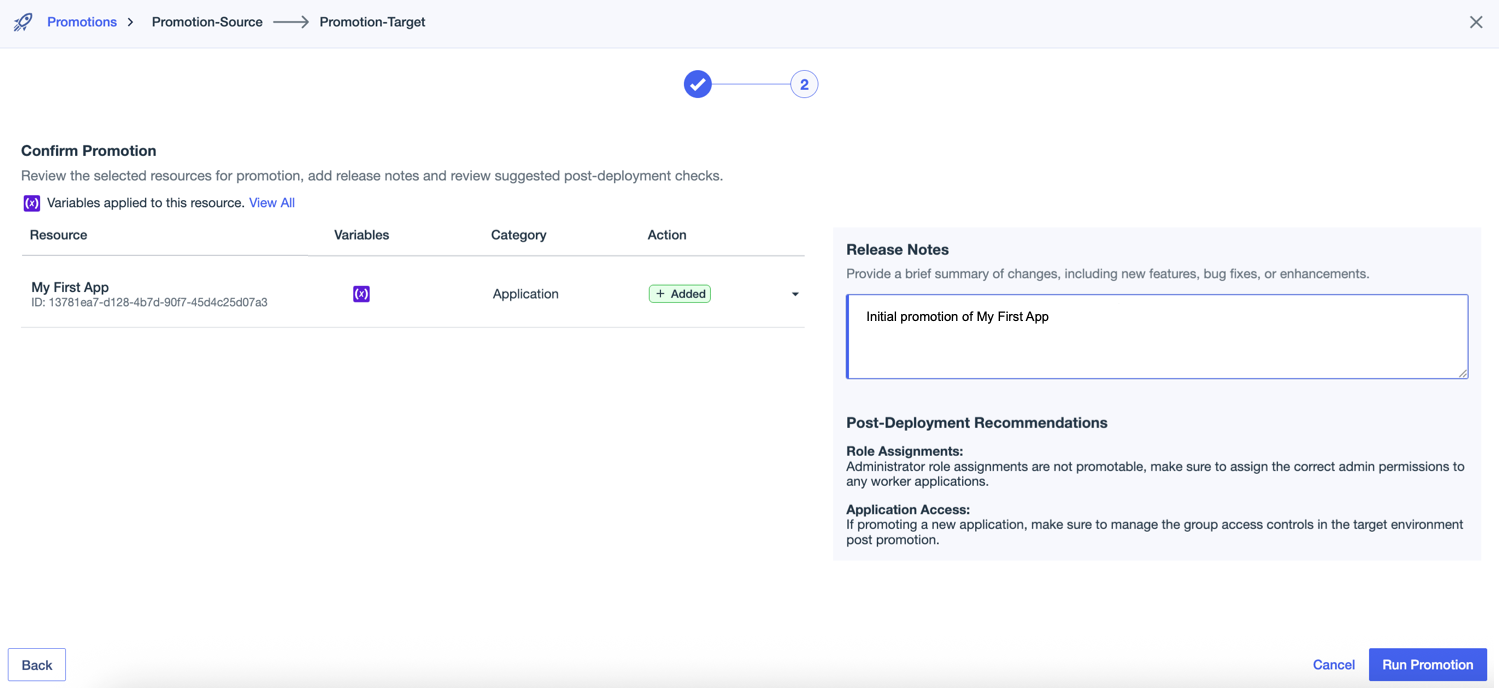1500x696 pixels.
Task: Expand My First App row dropdown arrow
Action: pos(795,294)
